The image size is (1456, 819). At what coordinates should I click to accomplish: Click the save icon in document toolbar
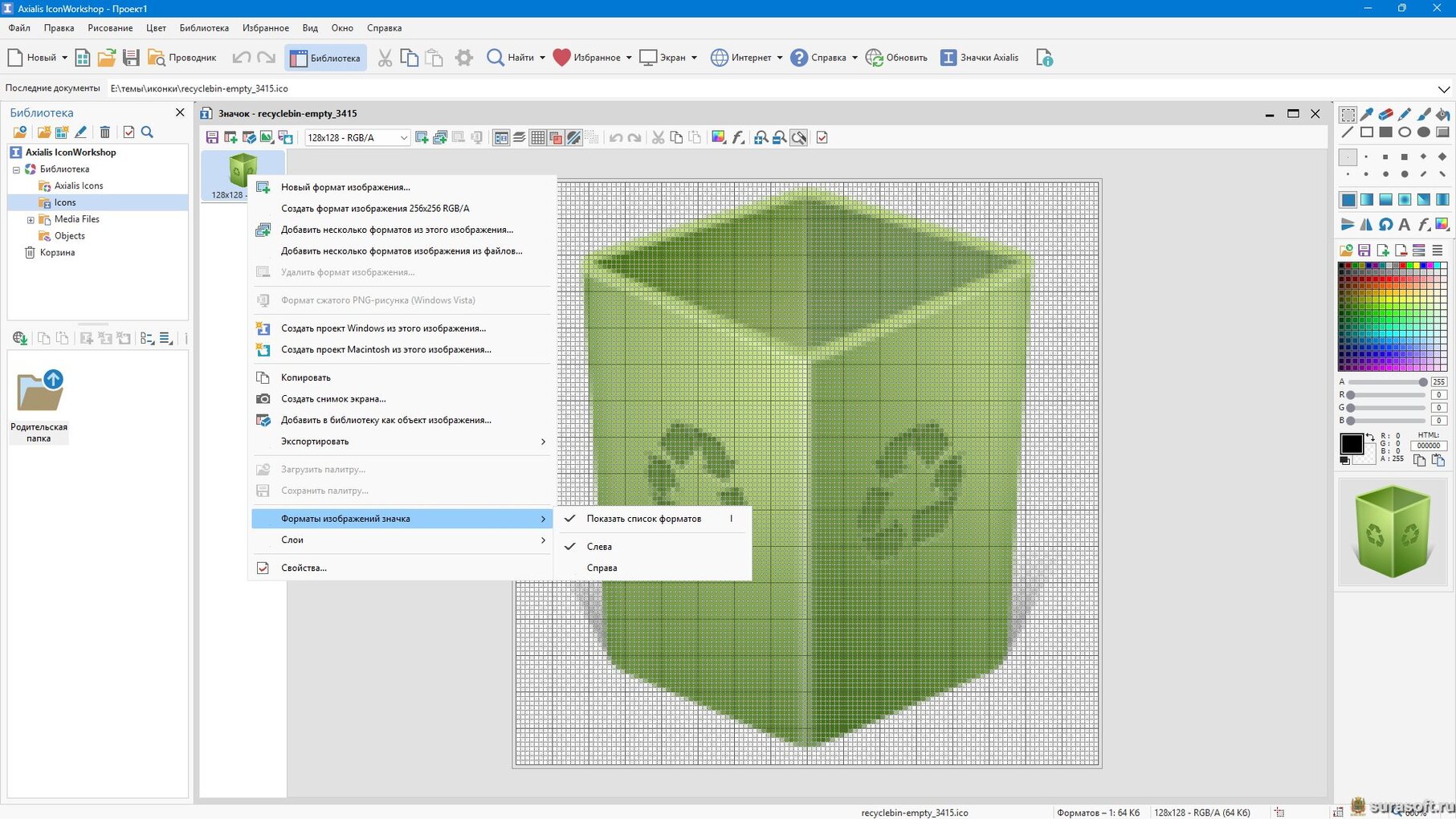tap(212, 138)
